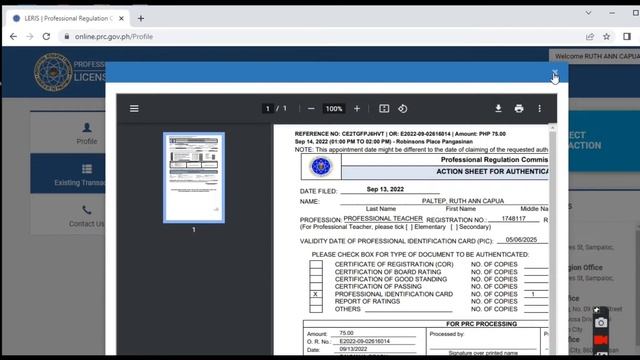Click Professional Identification Card checked box
640x360 pixels.
pyautogui.click(x=316, y=294)
